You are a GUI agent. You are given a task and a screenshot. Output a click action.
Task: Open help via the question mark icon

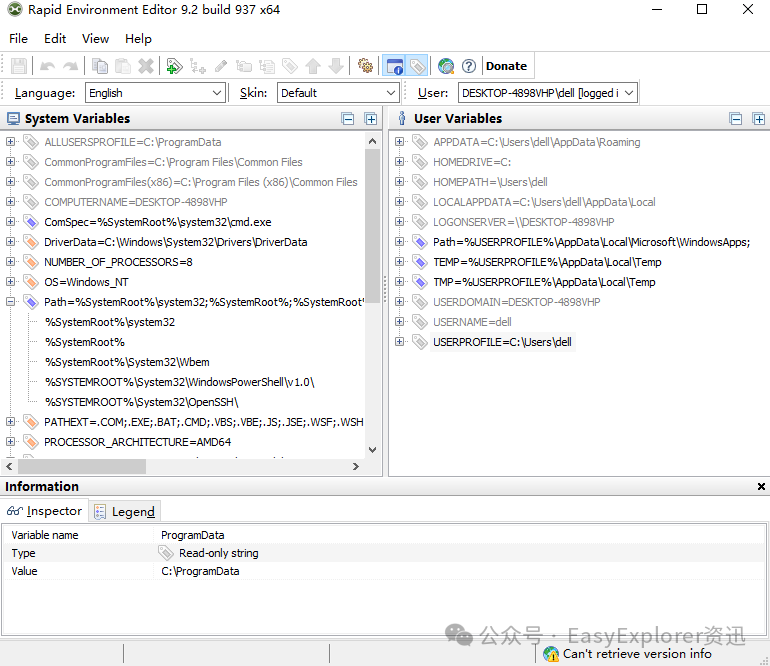tap(469, 66)
